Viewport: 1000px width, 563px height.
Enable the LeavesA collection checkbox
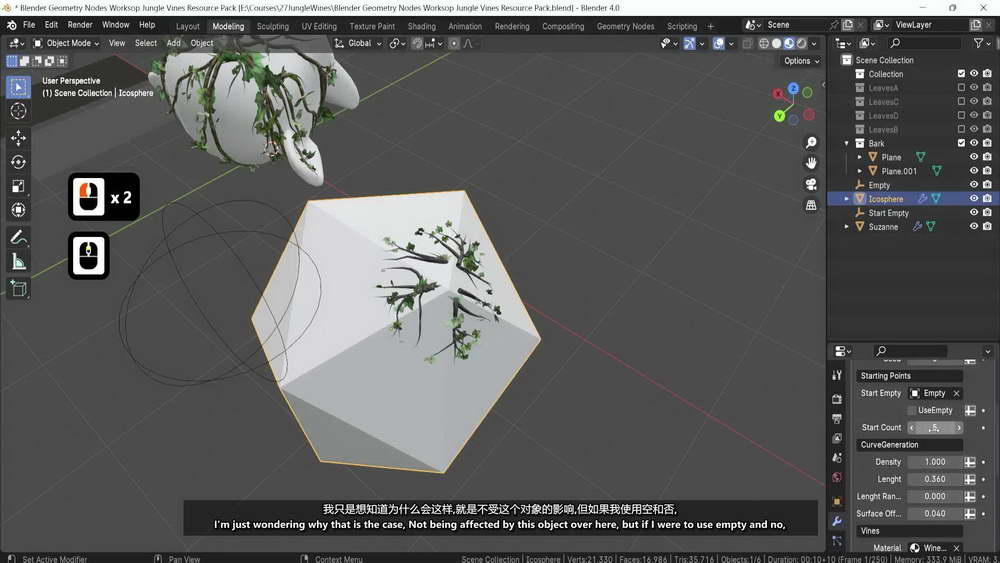click(x=961, y=88)
